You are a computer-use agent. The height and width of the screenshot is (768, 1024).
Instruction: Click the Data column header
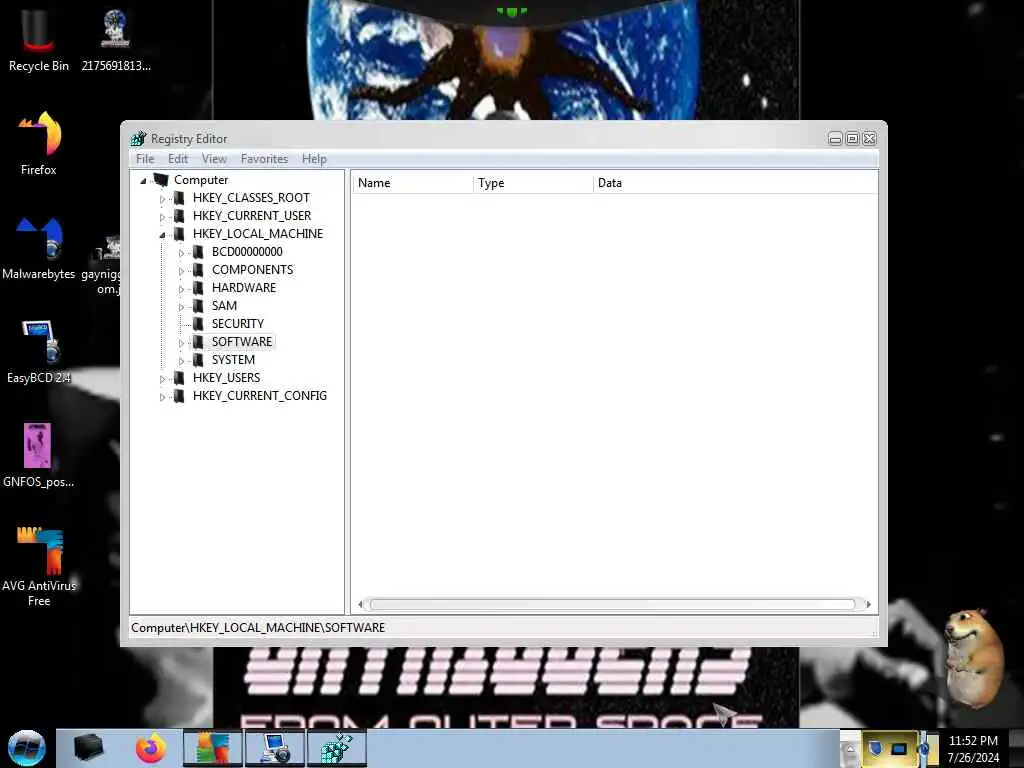(735, 183)
